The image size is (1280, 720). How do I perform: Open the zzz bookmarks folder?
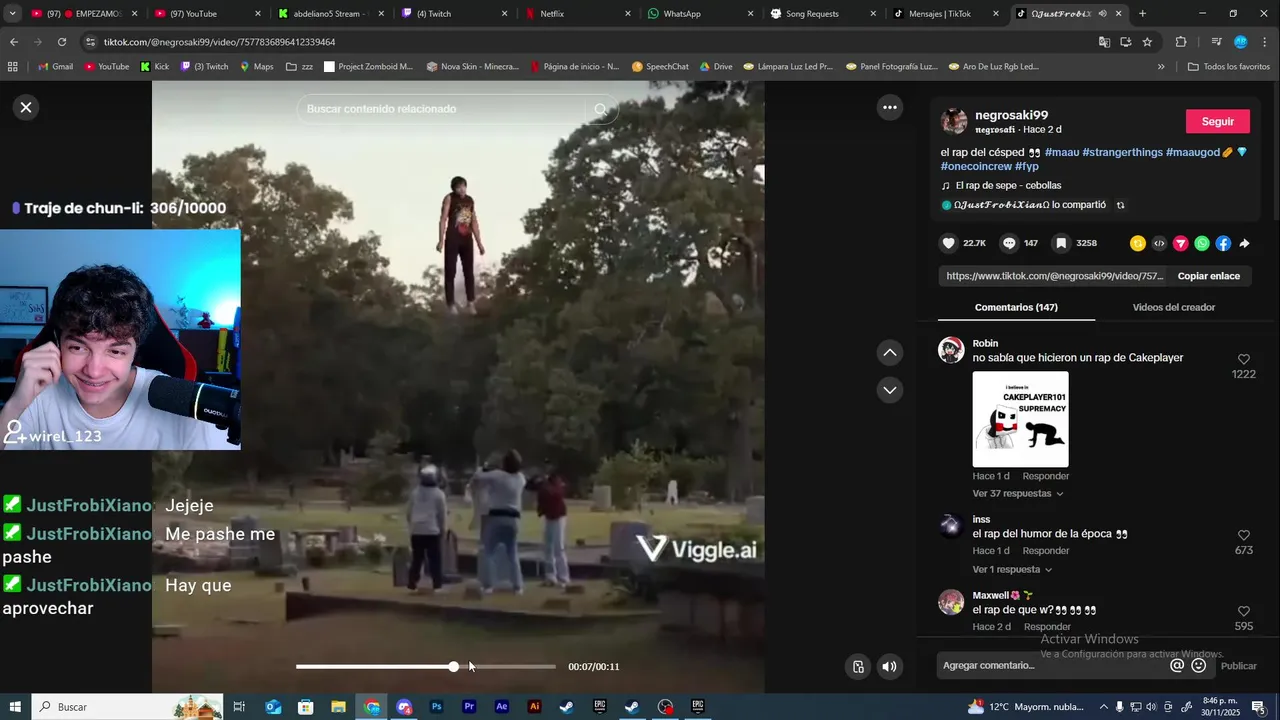point(300,67)
